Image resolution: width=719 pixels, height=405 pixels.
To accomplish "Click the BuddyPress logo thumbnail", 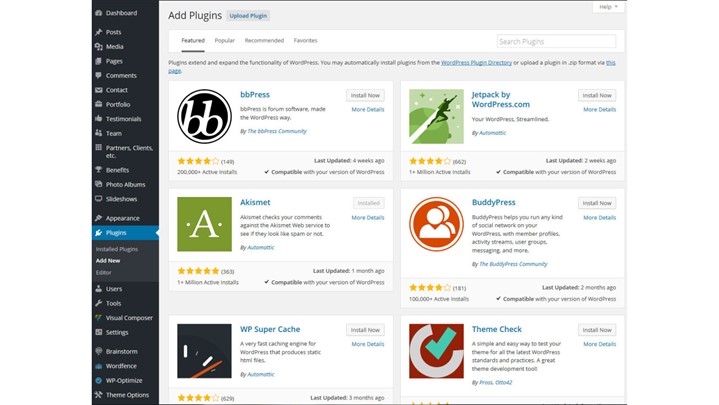I will tap(436, 224).
